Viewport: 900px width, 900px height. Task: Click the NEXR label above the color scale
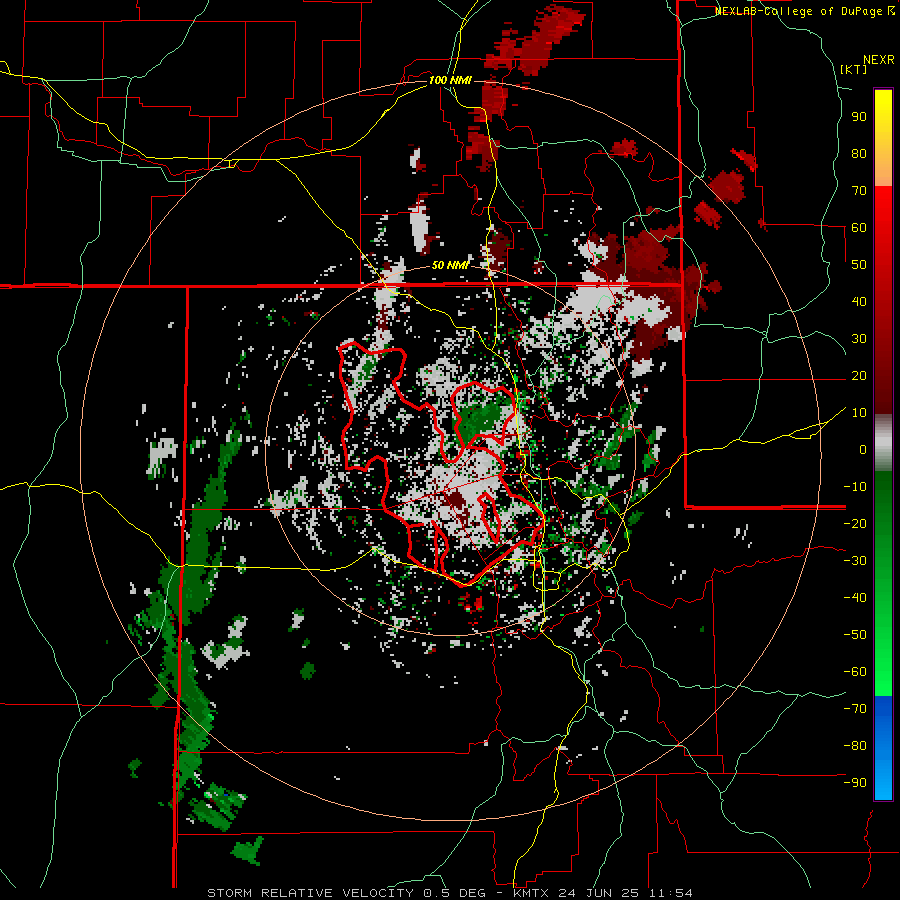click(879, 60)
